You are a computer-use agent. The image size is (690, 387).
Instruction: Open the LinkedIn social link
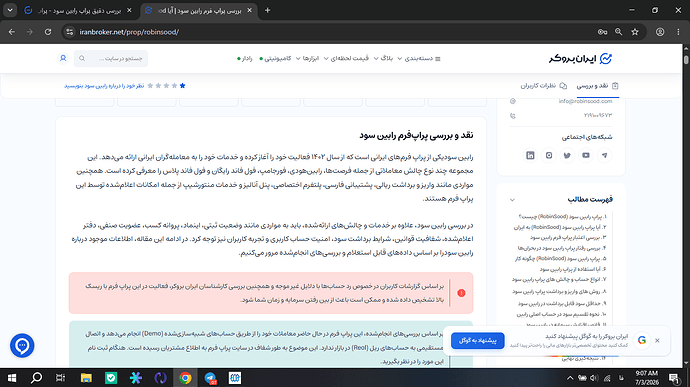[x=530, y=155]
